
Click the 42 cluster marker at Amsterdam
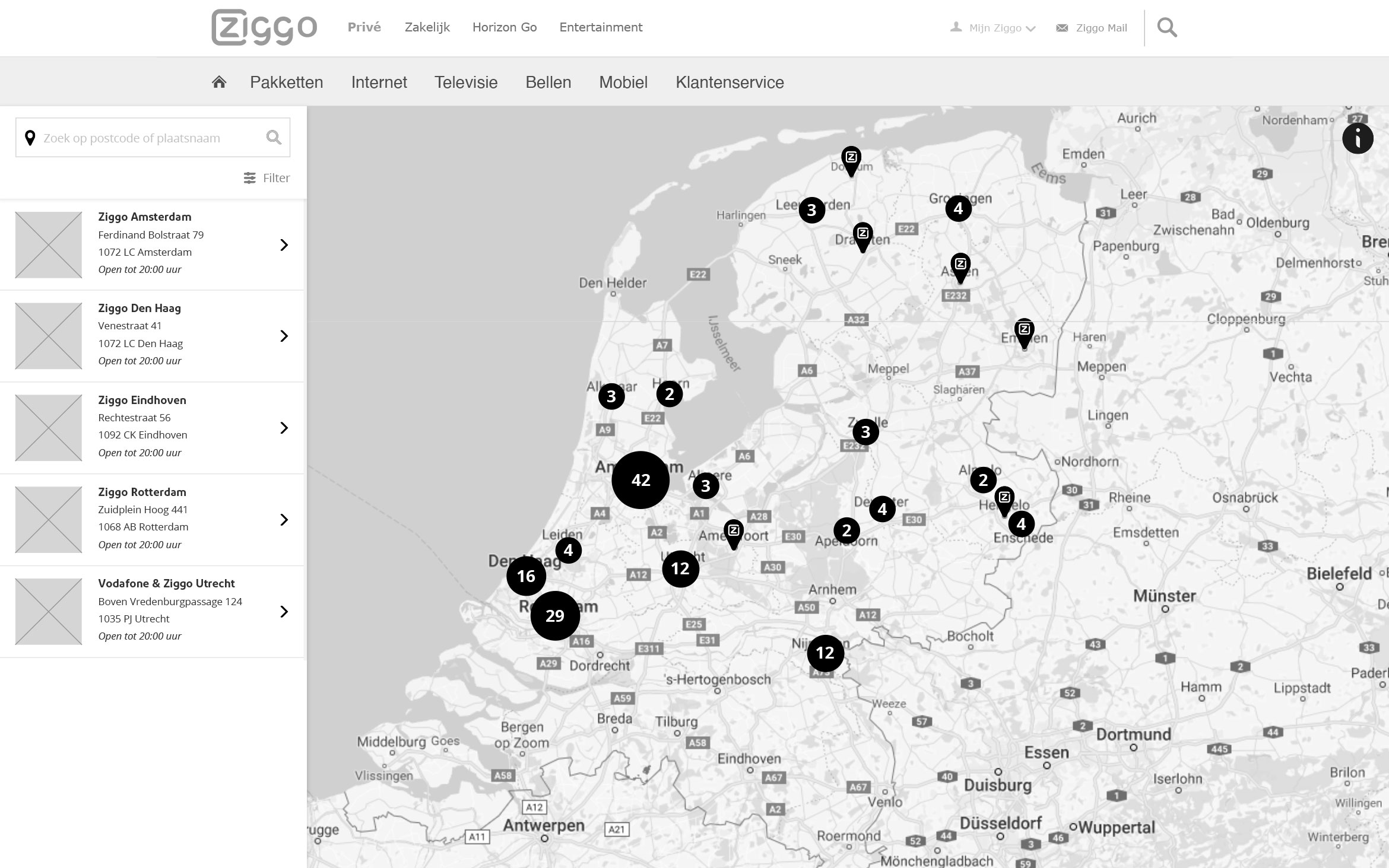click(x=640, y=480)
